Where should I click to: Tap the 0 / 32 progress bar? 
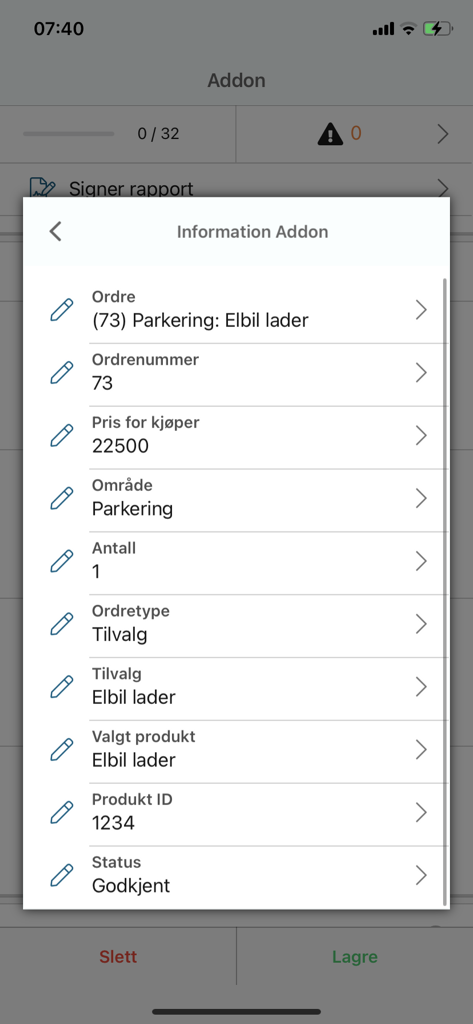coord(69,134)
